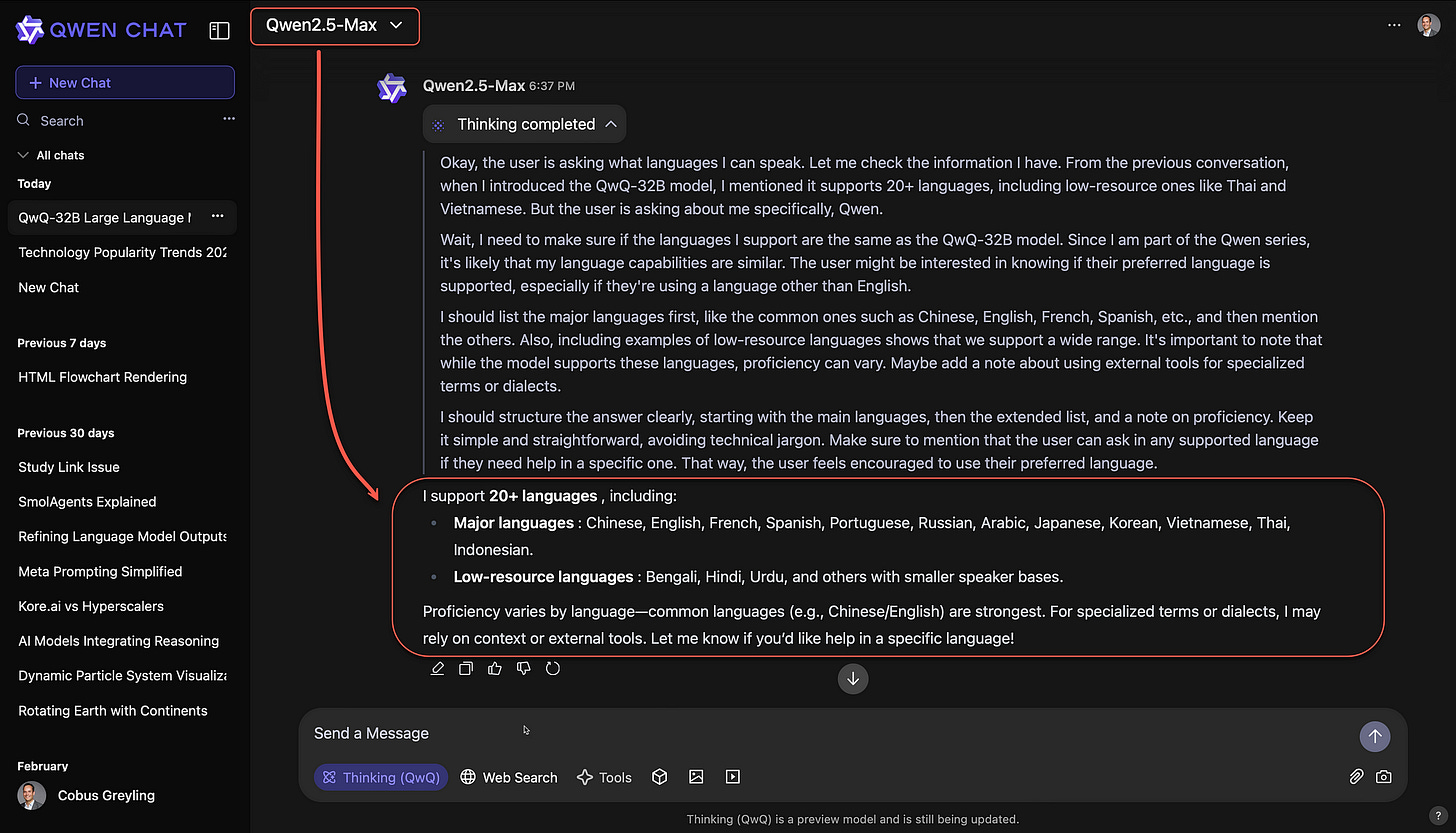This screenshot has width=1456, height=833.
Task: Click the Previous 30 days heading
Action: tap(66, 433)
